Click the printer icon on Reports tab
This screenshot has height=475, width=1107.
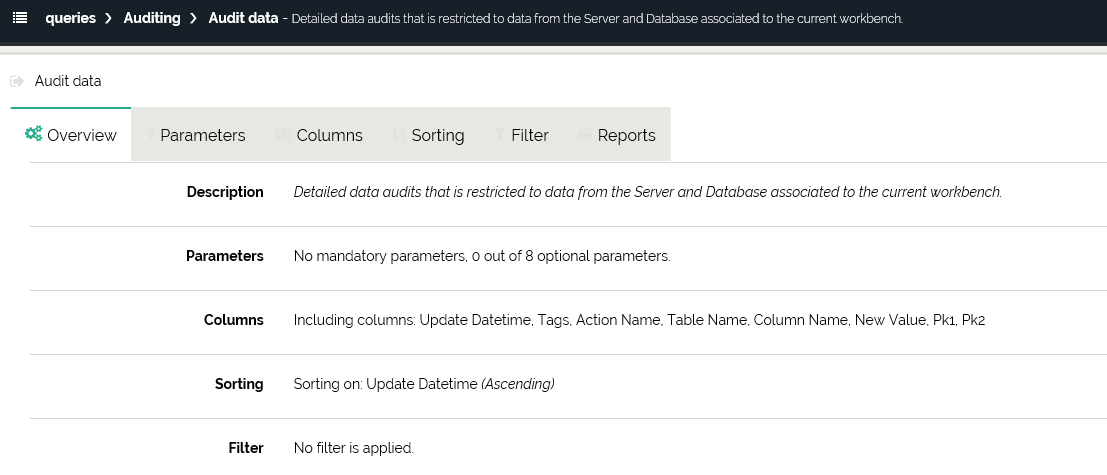tap(585, 135)
